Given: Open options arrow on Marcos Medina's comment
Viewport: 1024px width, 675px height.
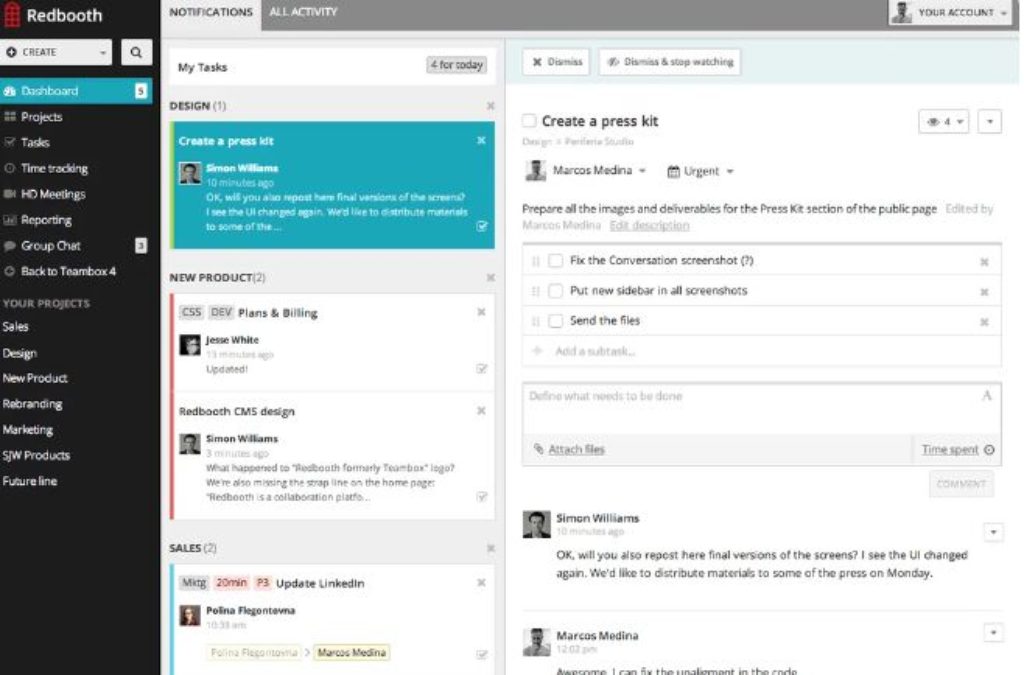Looking at the screenshot, I should pyautogui.click(x=993, y=633).
